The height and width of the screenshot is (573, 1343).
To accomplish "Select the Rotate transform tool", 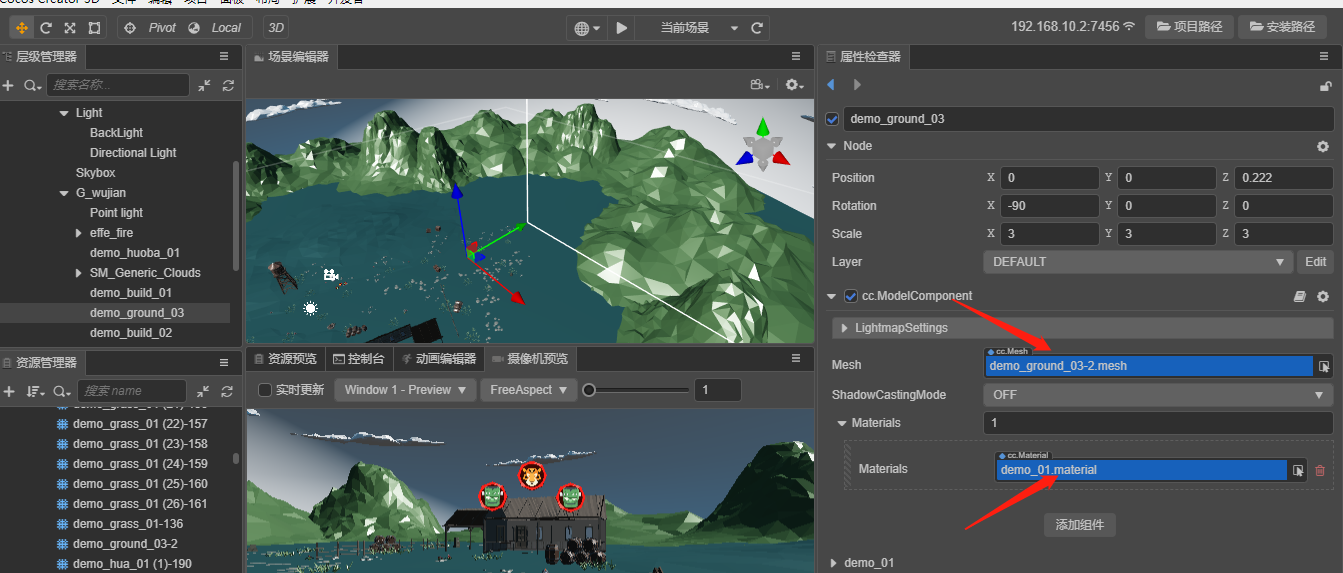I will pyautogui.click(x=46, y=28).
